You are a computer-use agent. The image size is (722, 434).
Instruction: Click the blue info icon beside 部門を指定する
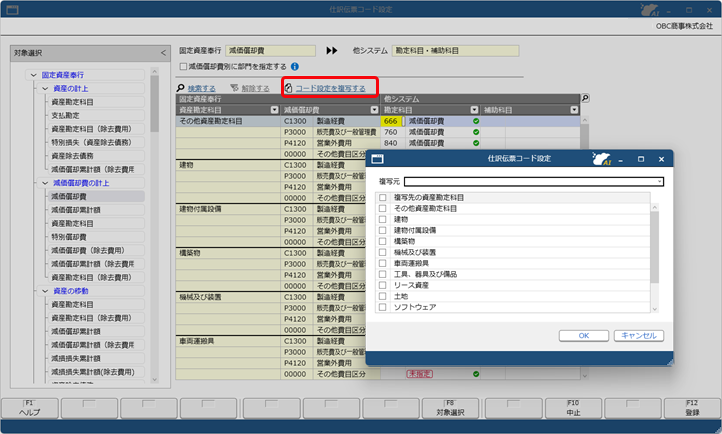(295, 67)
